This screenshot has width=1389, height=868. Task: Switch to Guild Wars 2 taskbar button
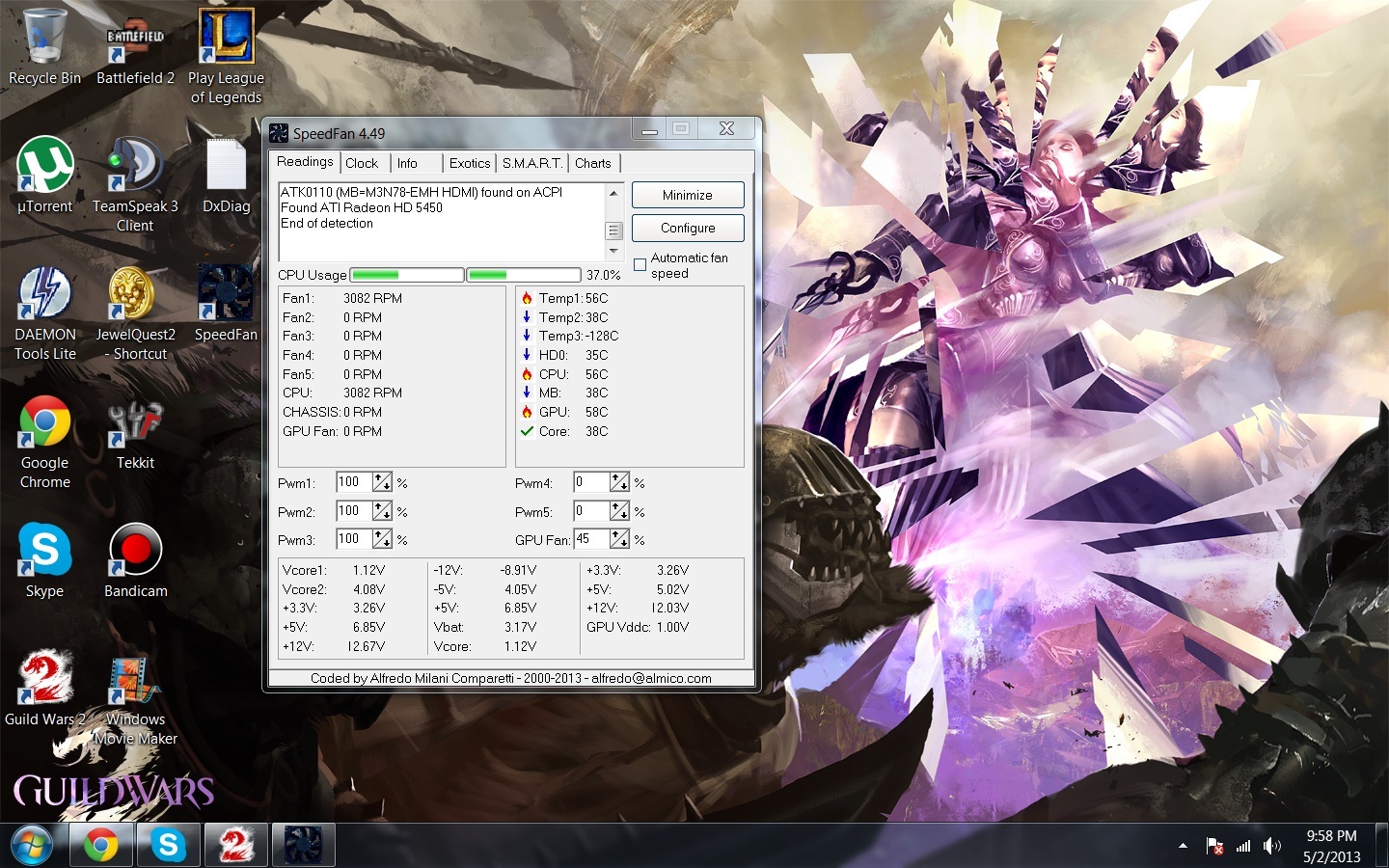[x=236, y=846]
